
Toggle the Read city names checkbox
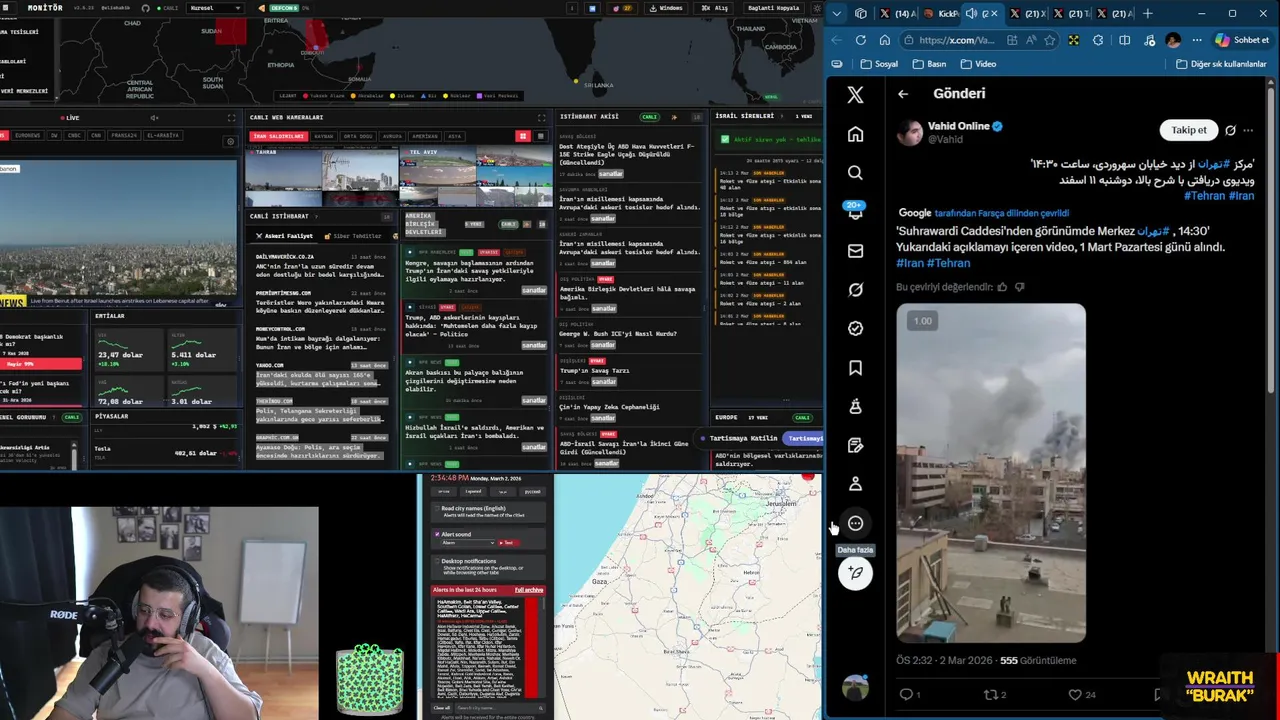coord(436,508)
